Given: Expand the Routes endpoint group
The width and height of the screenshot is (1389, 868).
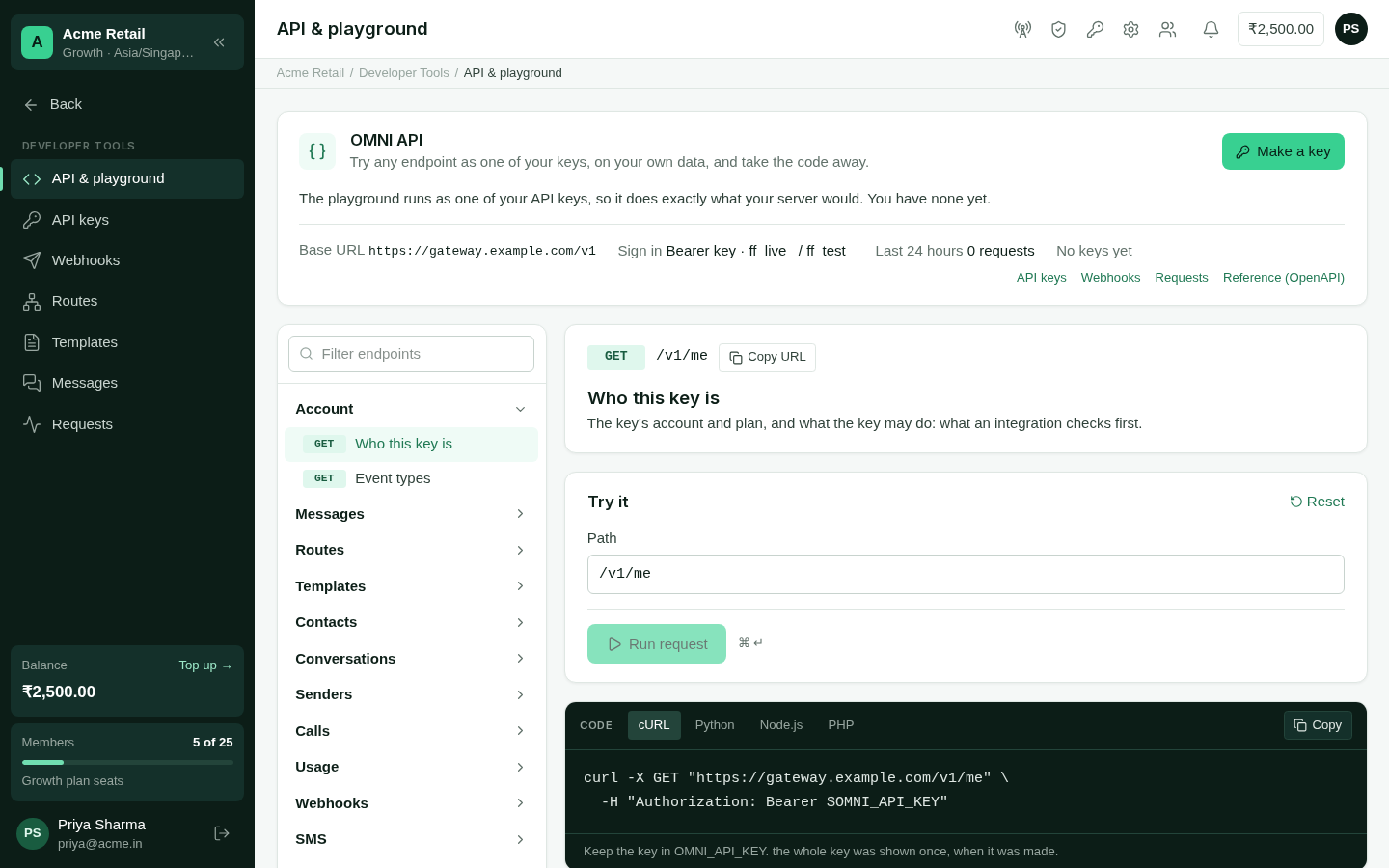Looking at the screenshot, I should point(412,550).
